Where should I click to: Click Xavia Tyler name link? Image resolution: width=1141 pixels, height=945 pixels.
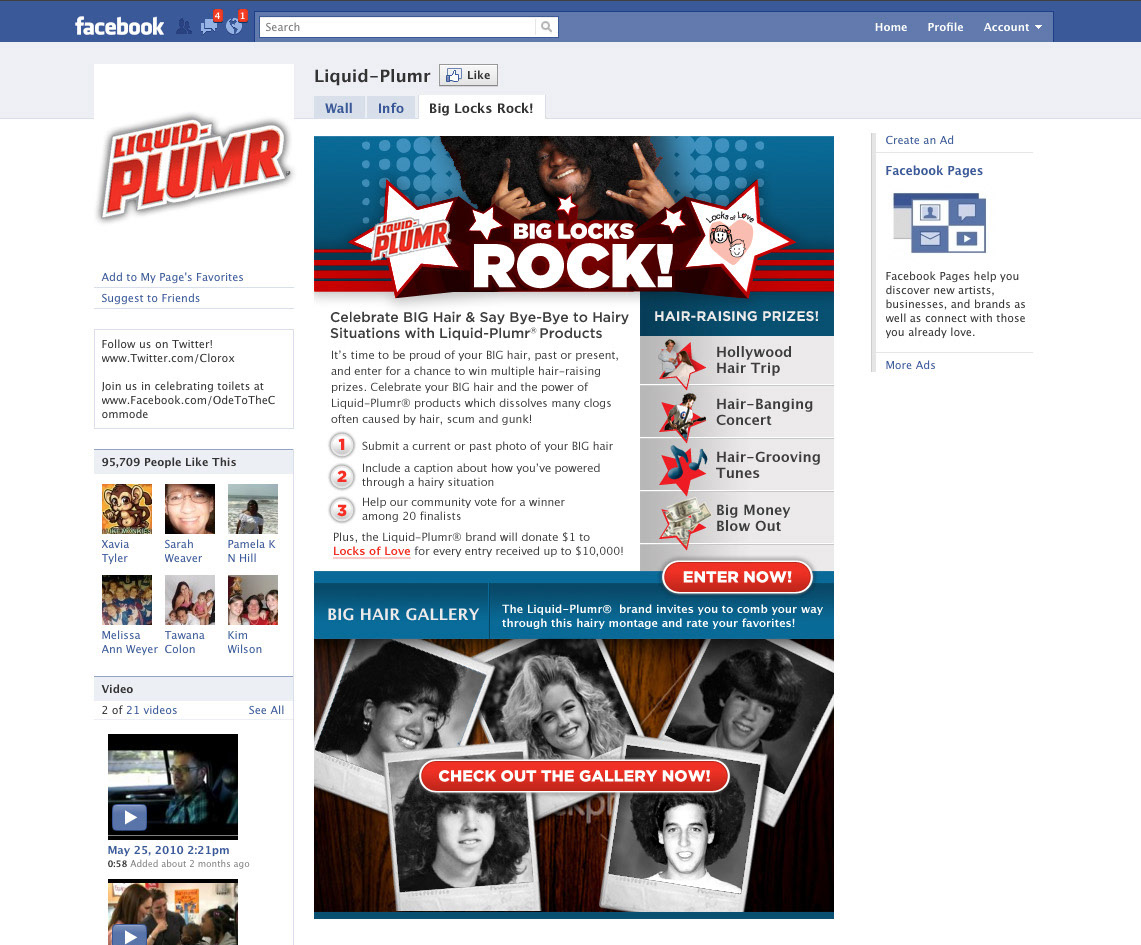(x=115, y=551)
